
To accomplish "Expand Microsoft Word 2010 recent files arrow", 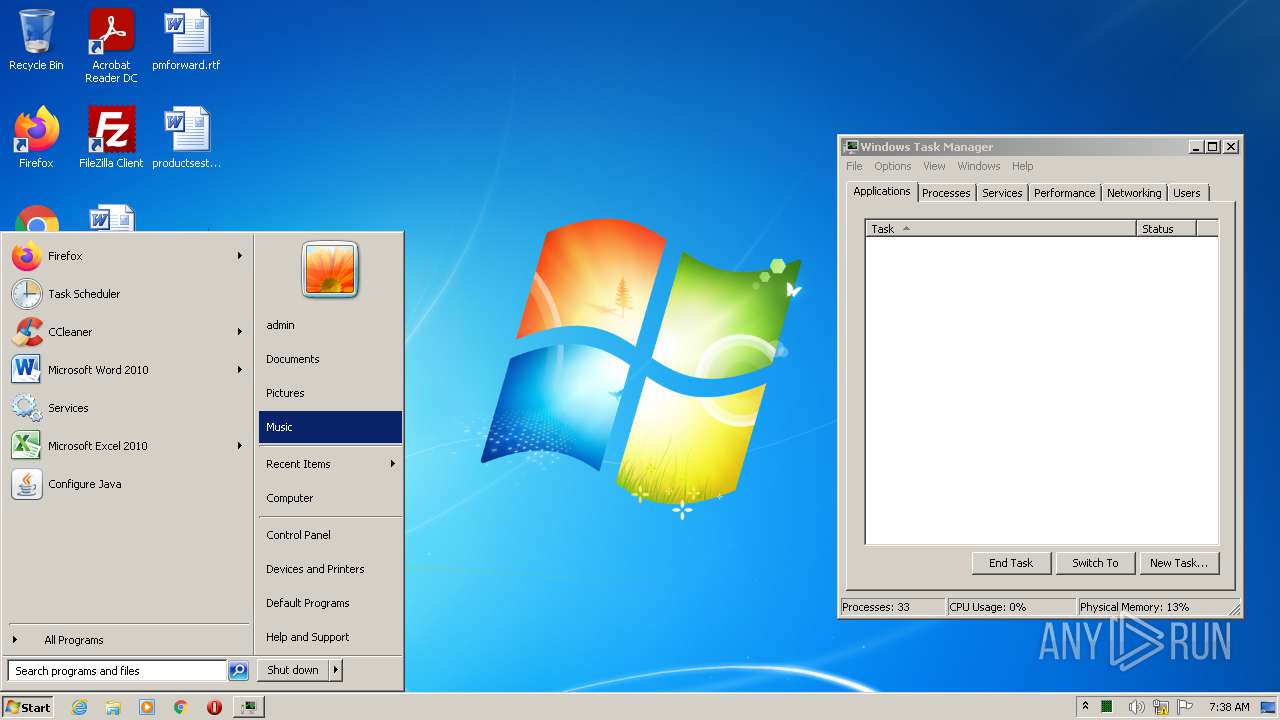I will click(240, 370).
